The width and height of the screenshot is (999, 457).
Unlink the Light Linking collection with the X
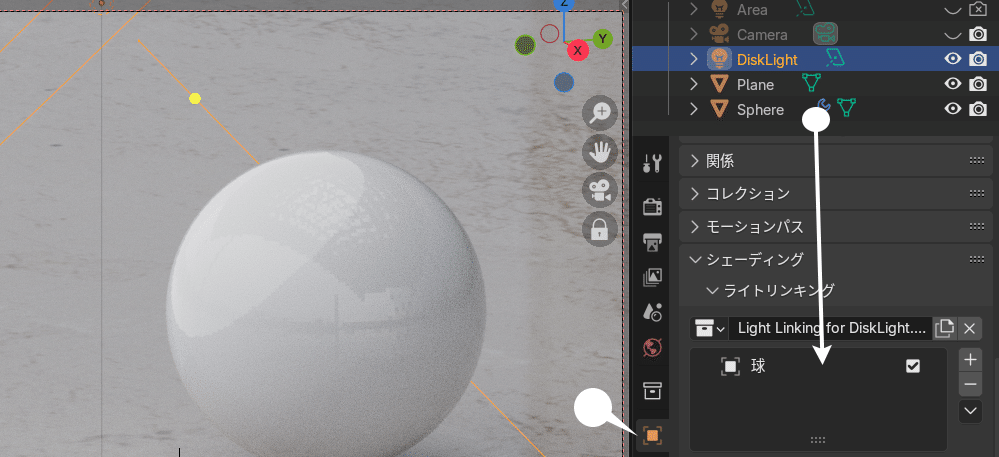click(x=969, y=328)
